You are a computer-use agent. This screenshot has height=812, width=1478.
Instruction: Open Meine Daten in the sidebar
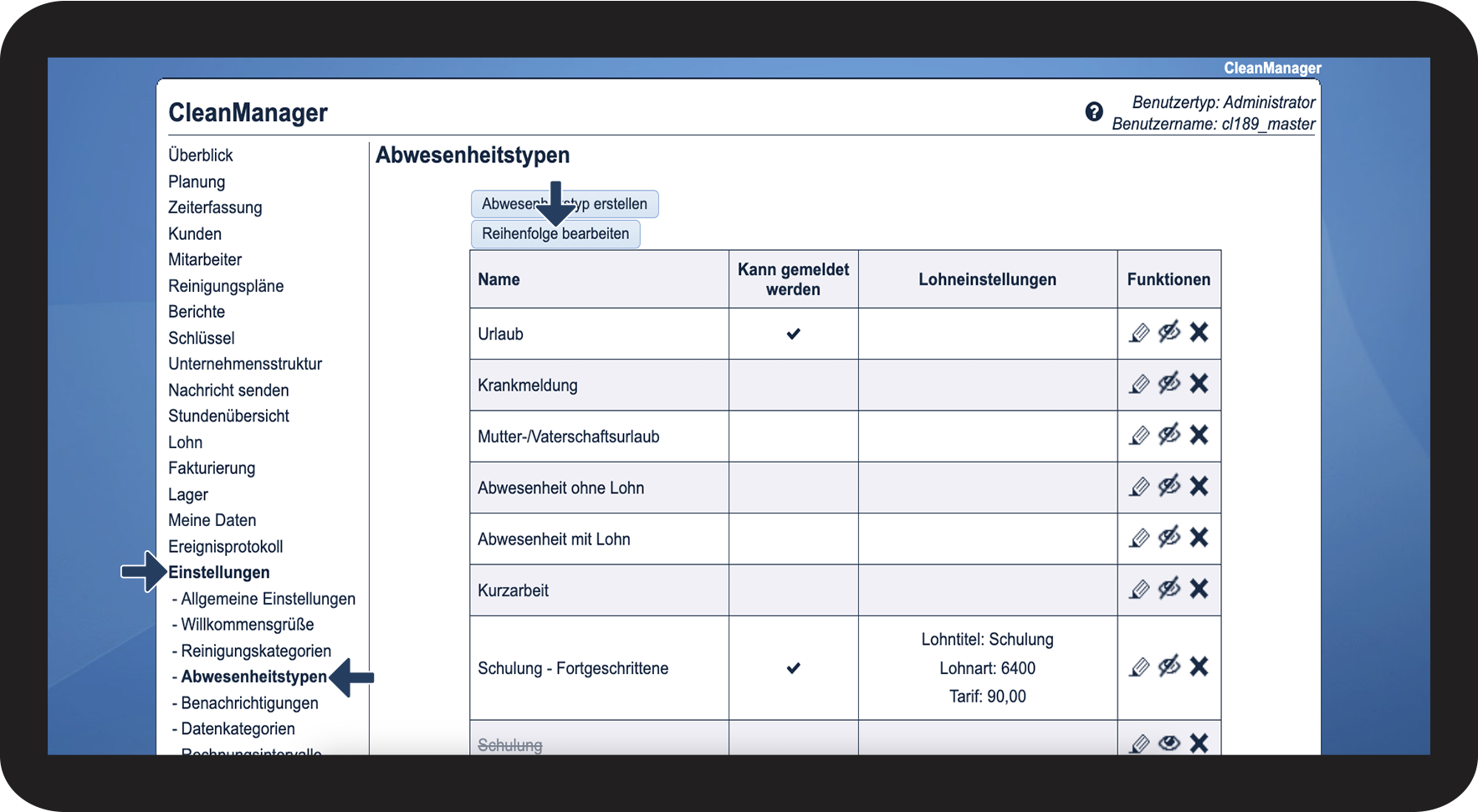212,520
